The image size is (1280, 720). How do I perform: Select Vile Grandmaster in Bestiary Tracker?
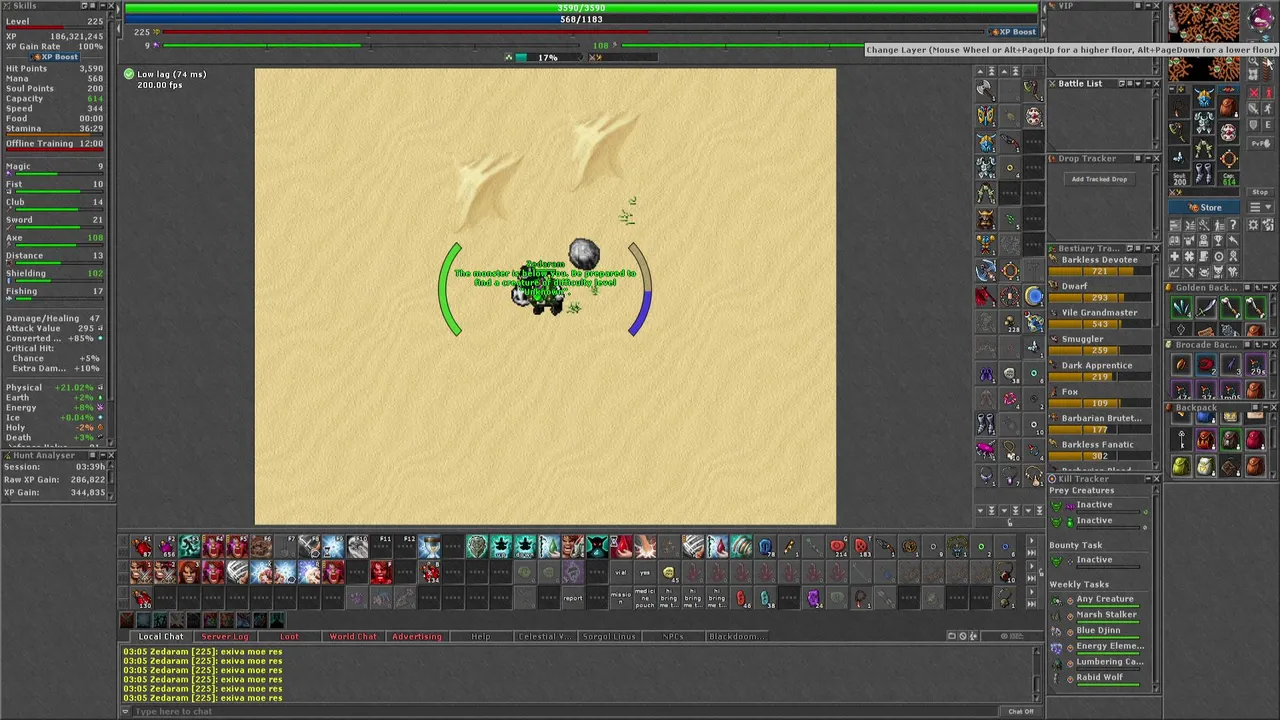(1099, 318)
